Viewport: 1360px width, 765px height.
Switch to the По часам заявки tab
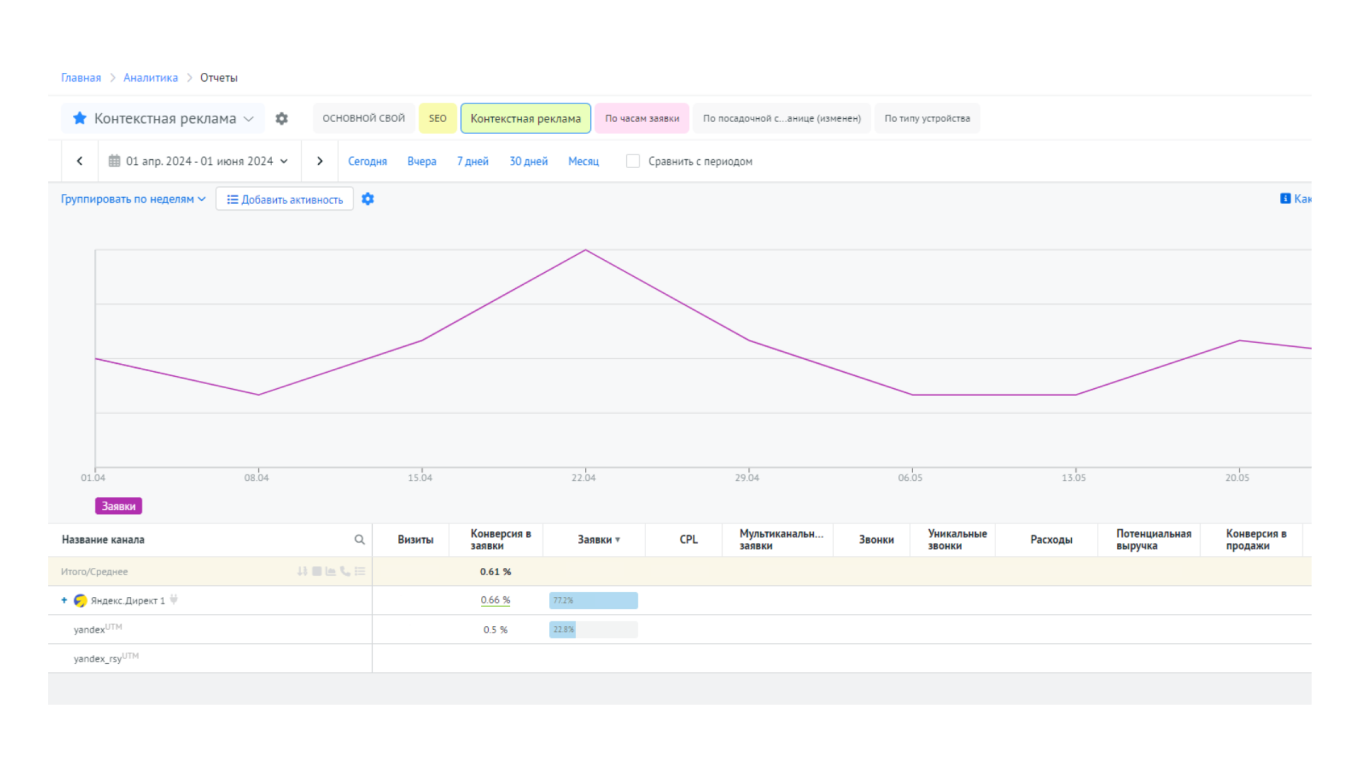pos(642,119)
